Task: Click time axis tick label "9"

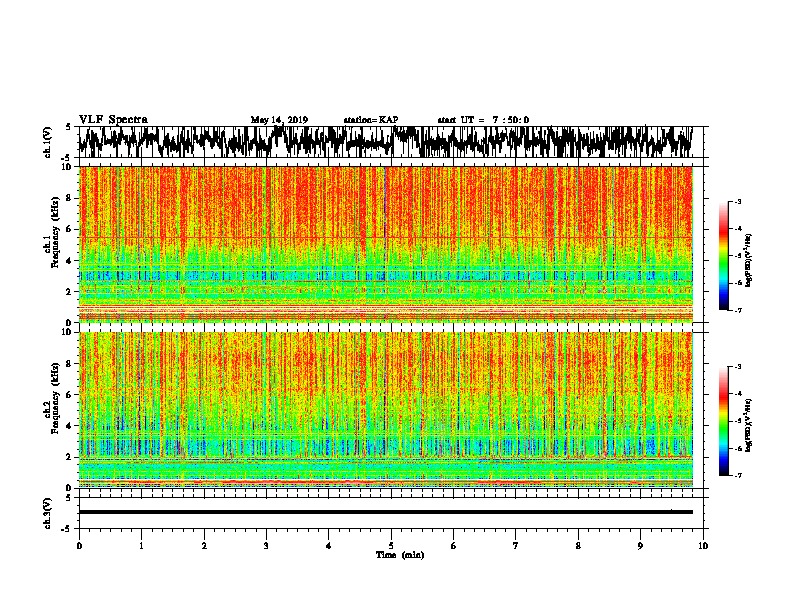Action: [x=640, y=546]
